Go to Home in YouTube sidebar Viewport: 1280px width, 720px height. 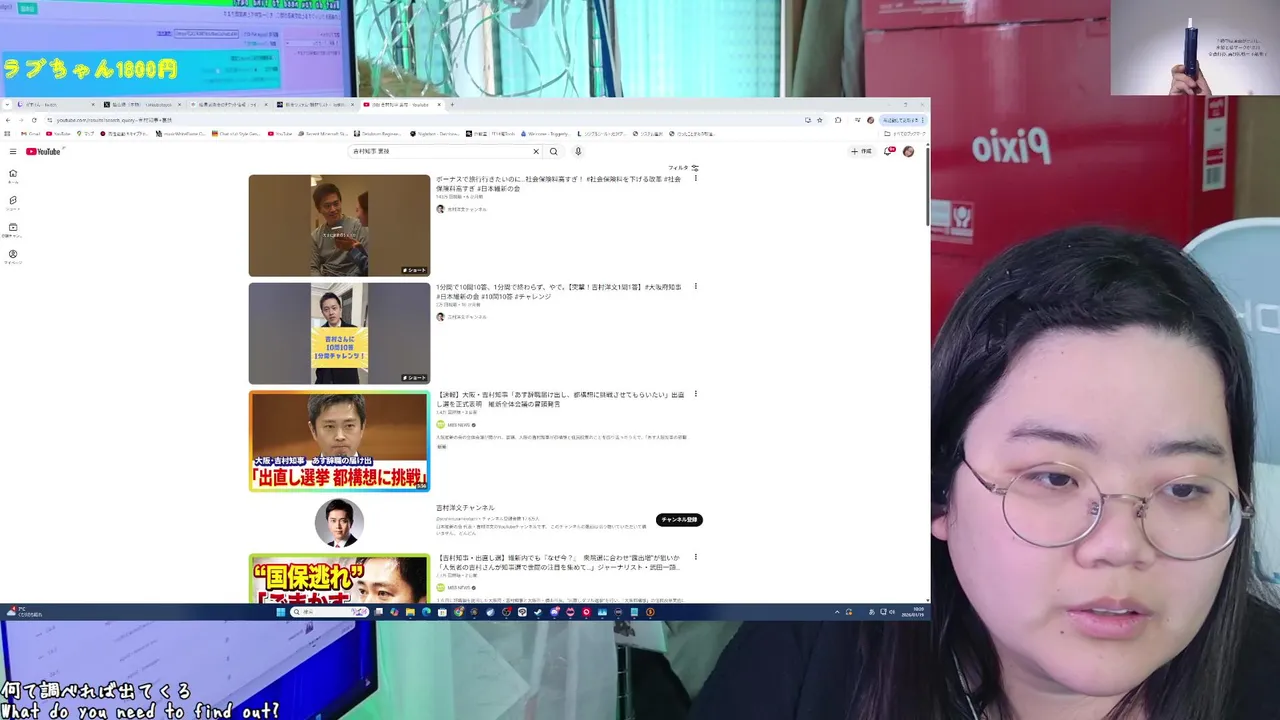coord(13,176)
